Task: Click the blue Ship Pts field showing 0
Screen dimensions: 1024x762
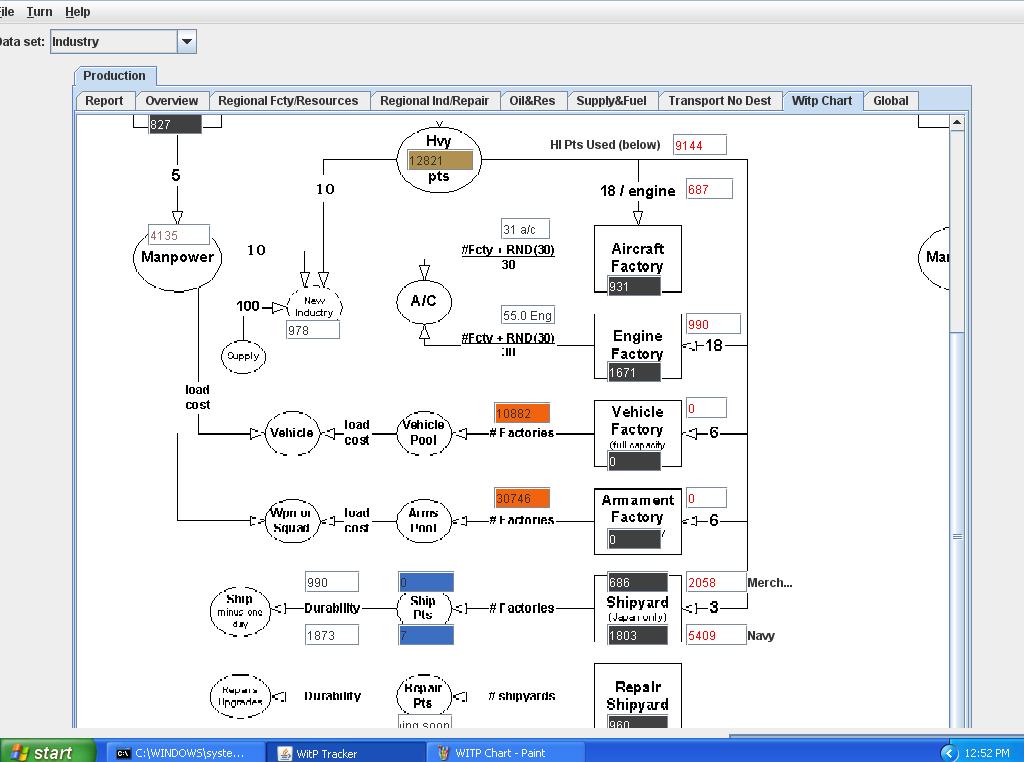Action: pos(426,582)
